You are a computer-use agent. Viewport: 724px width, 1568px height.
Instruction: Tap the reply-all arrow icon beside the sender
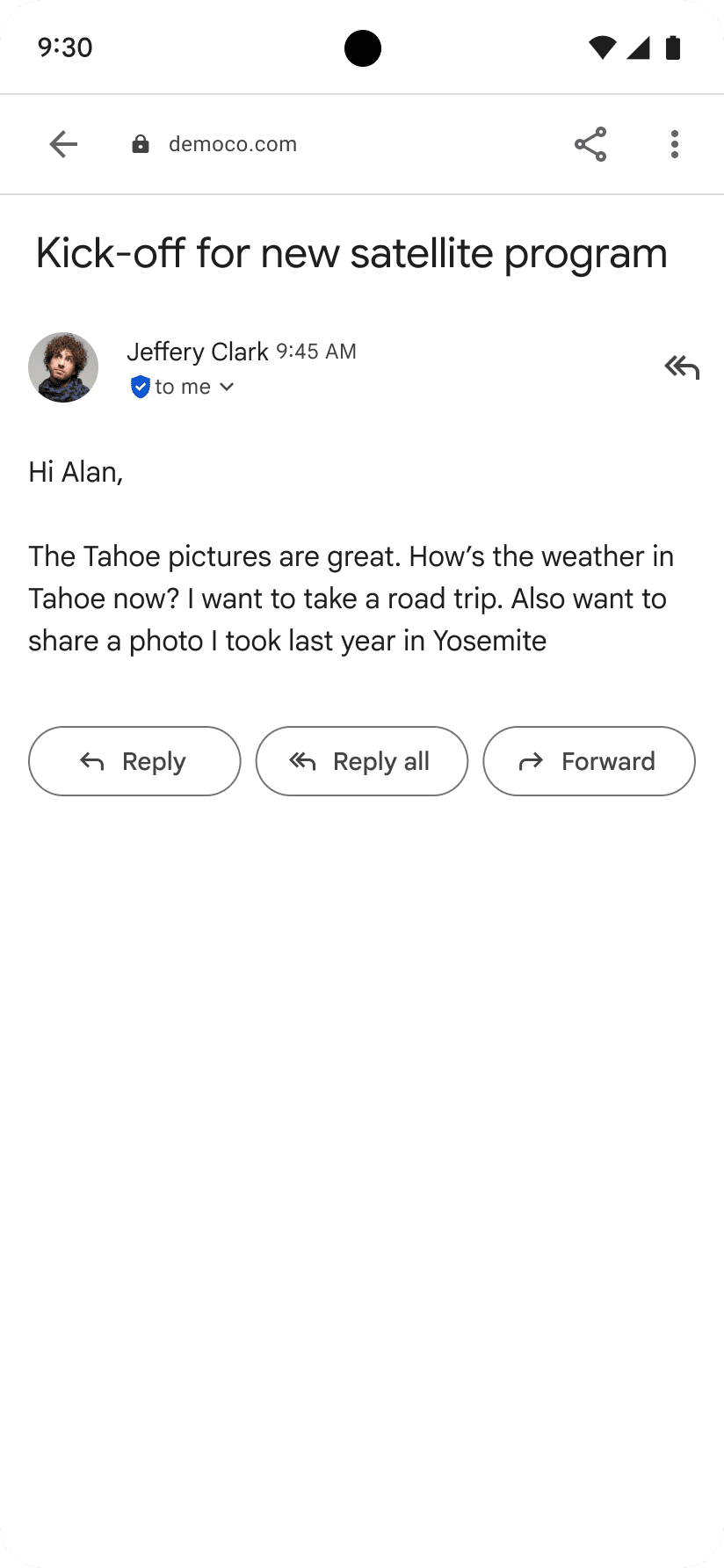pyautogui.click(x=682, y=367)
